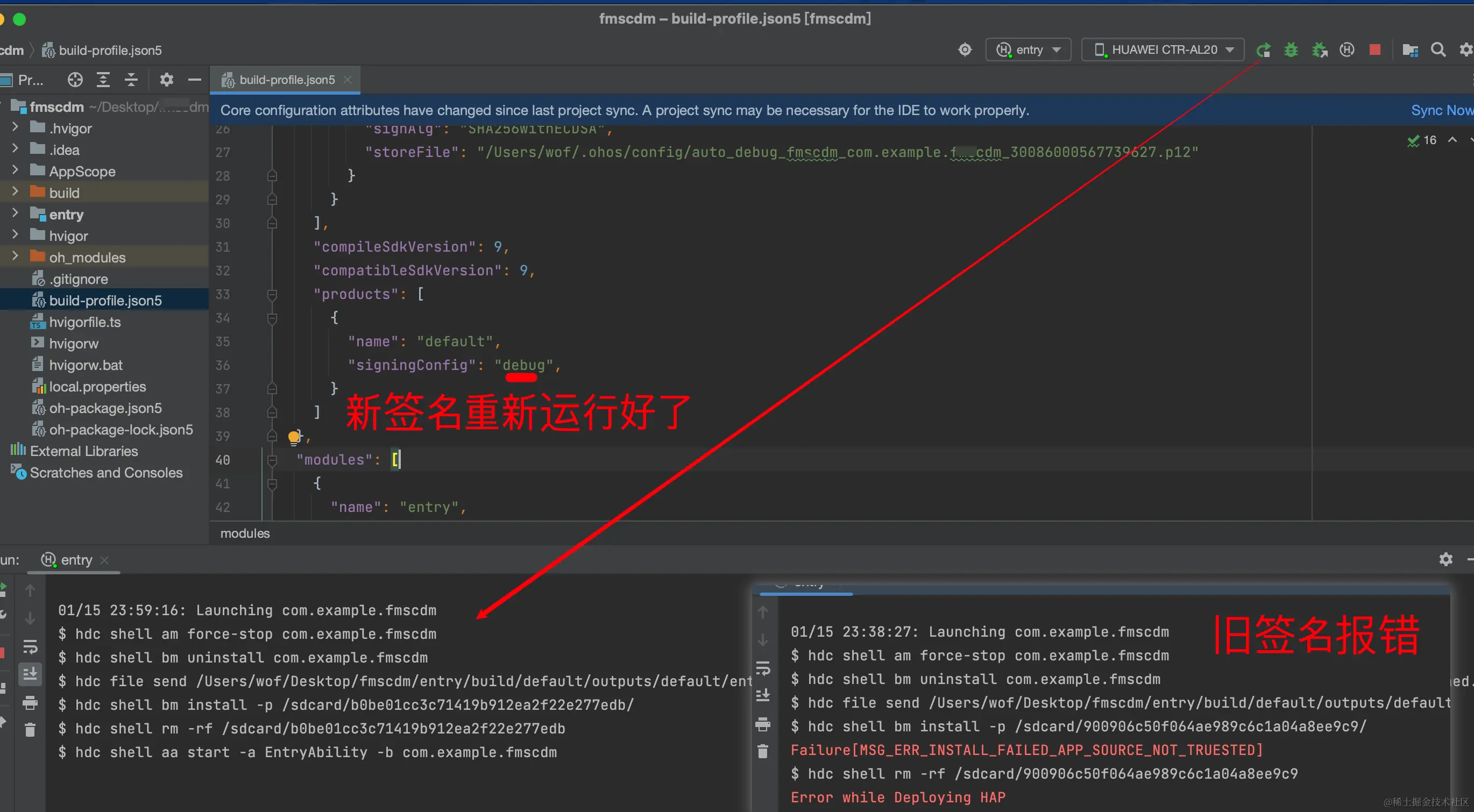Click the Debug bug icon in toolbar
1474x812 pixels.
point(1291,51)
